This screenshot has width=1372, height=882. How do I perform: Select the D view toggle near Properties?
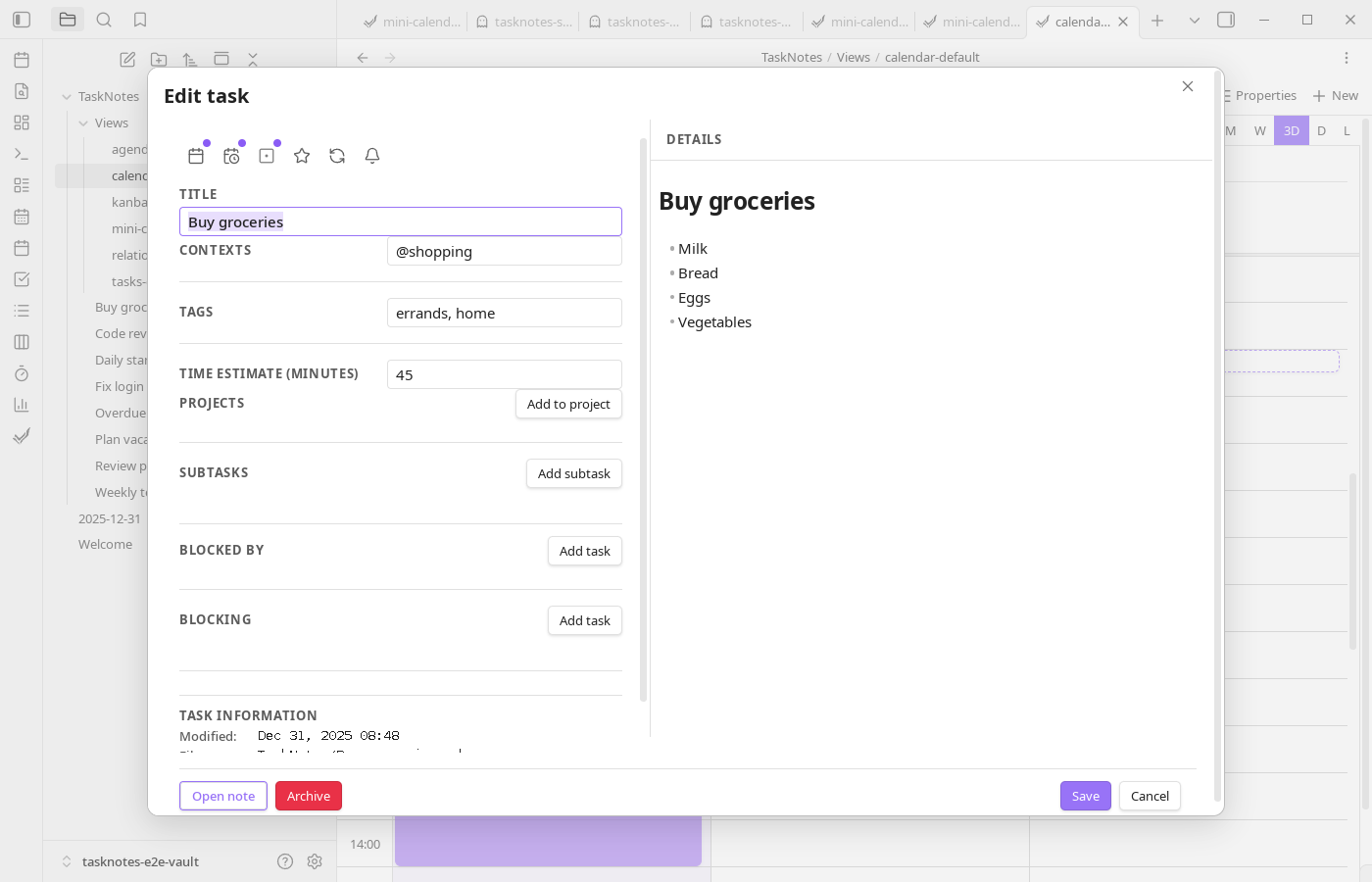pos(1321,129)
